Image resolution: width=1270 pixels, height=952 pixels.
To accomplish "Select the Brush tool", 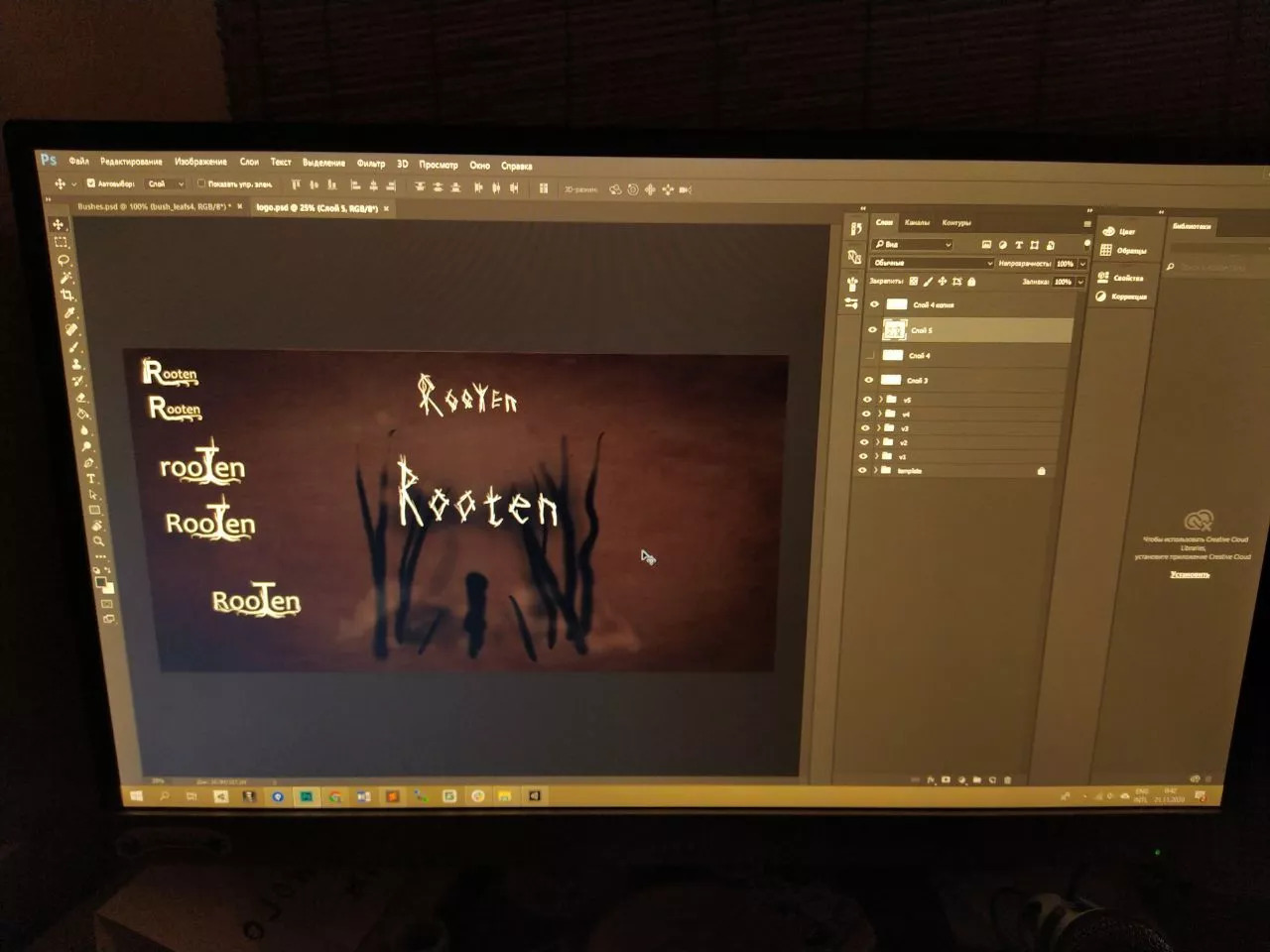I will coord(73,347).
